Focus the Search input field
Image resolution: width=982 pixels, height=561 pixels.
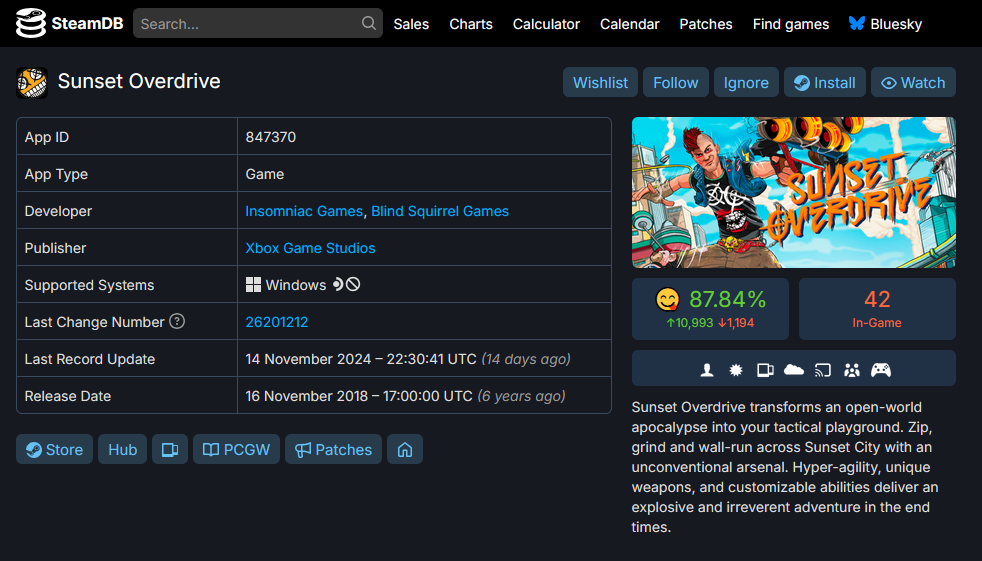[x=257, y=23]
